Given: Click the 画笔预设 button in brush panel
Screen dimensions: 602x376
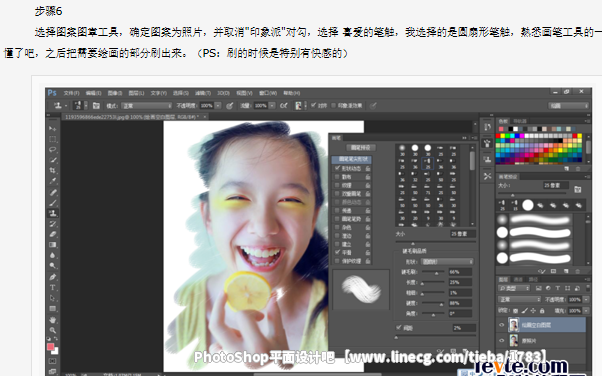Looking at the screenshot, I should click(361, 147).
